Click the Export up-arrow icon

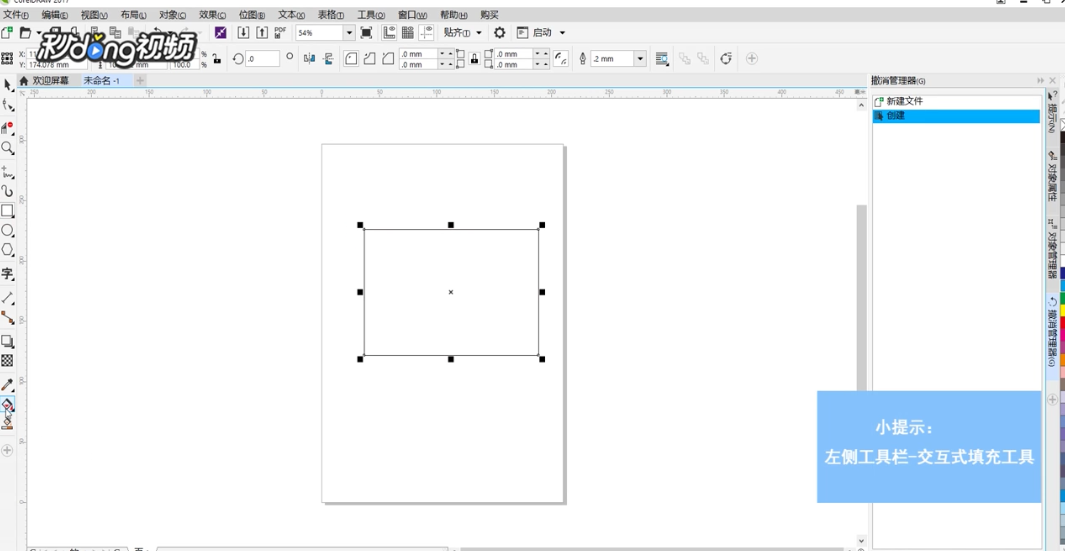pos(262,33)
